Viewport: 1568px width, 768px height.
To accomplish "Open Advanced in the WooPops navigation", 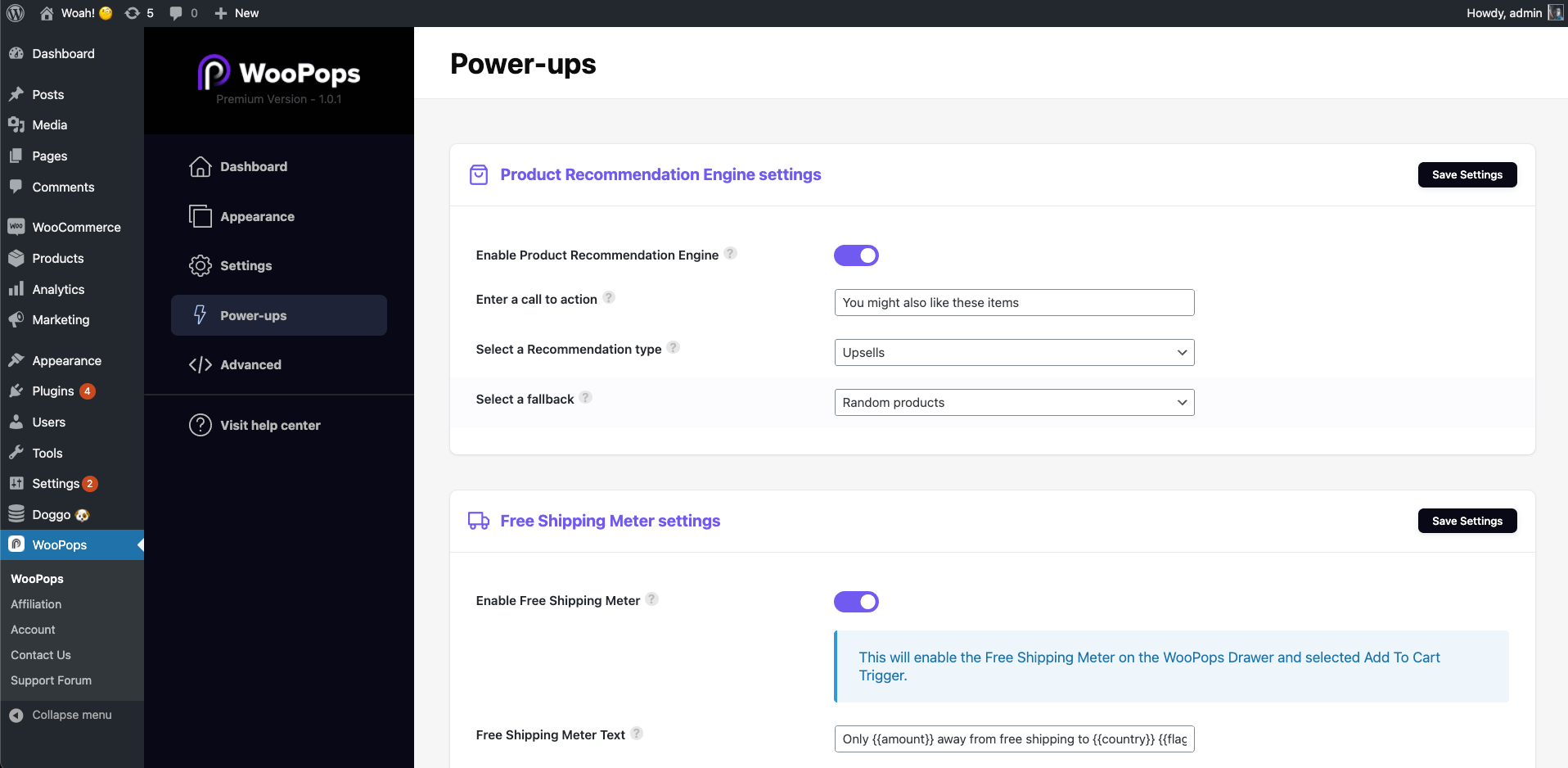I will click(279, 364).
